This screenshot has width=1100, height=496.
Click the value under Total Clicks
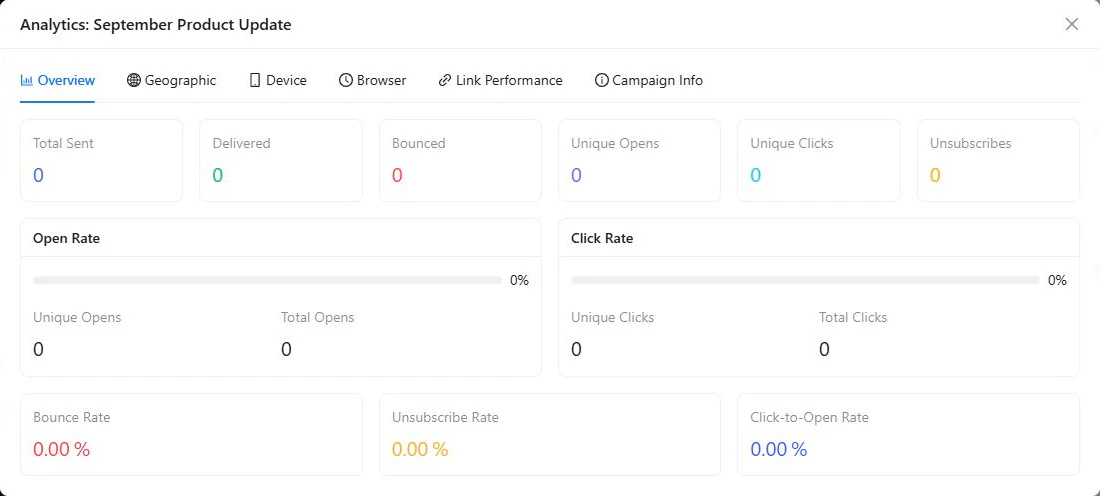coord(824,349)
